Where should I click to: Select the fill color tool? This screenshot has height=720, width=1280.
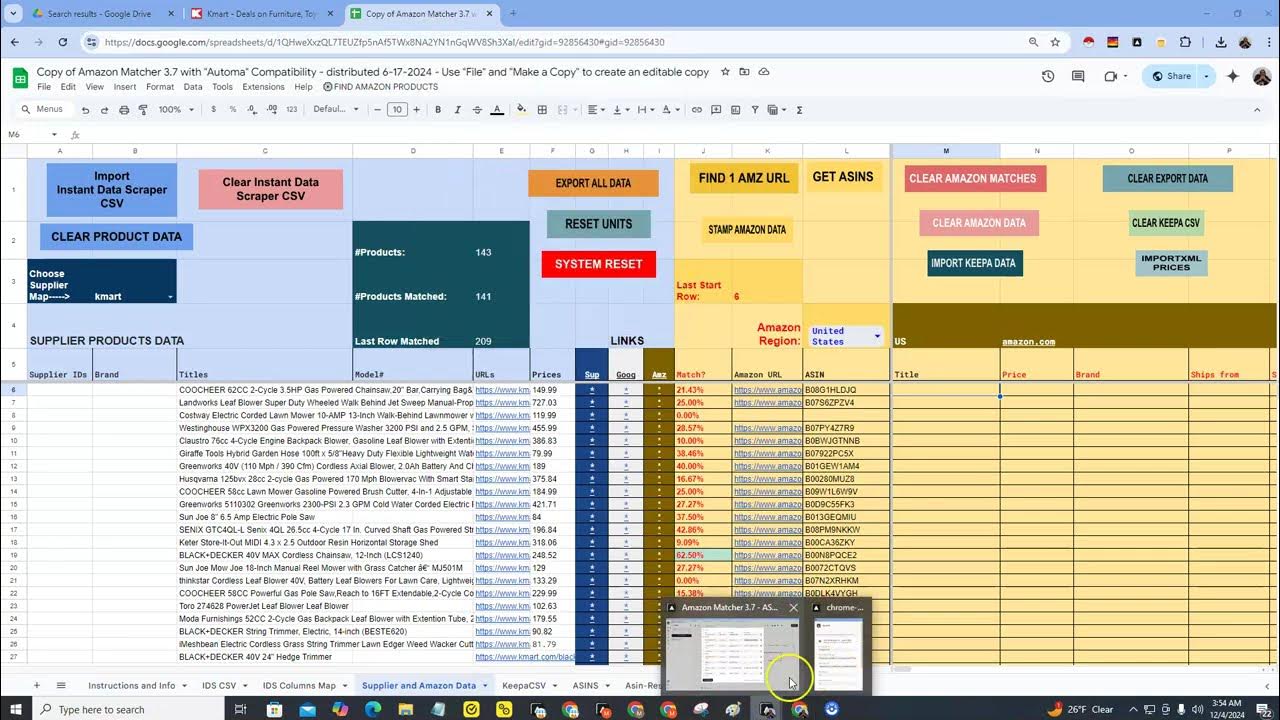click(520, 109)
